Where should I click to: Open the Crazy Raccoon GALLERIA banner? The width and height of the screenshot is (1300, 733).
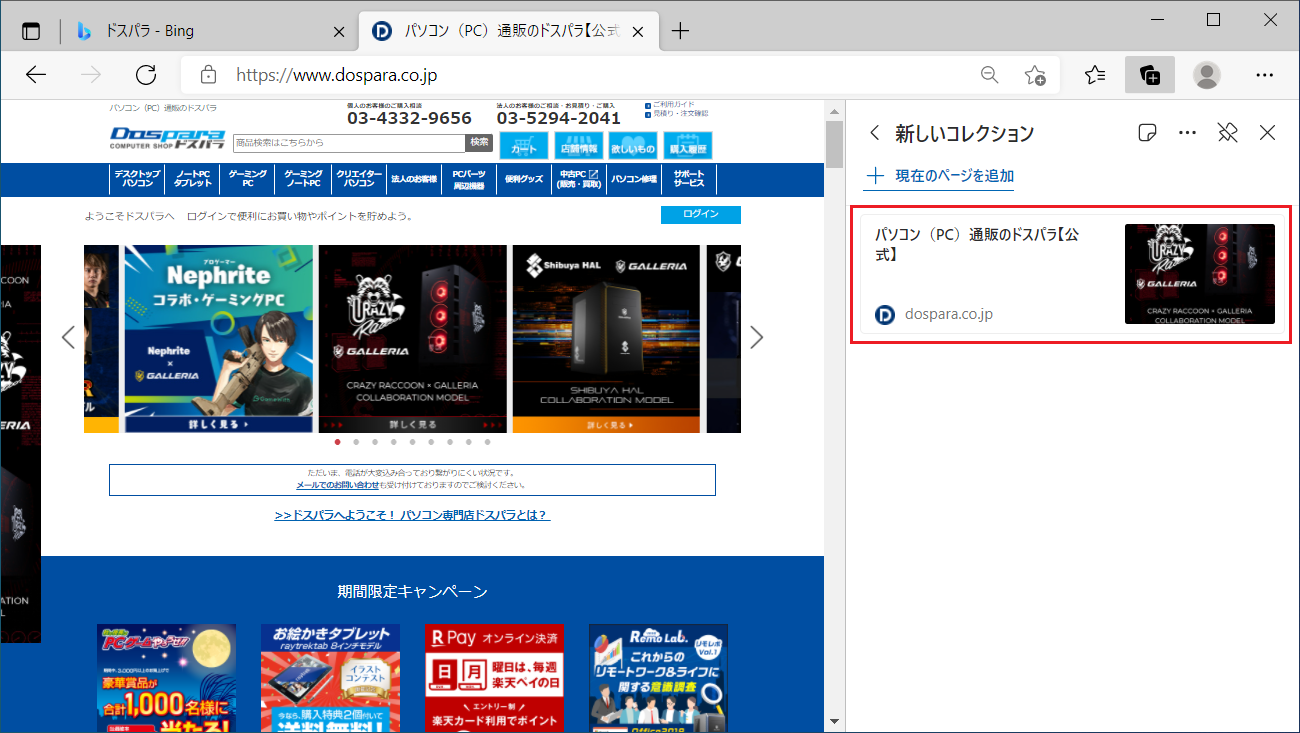412,339
